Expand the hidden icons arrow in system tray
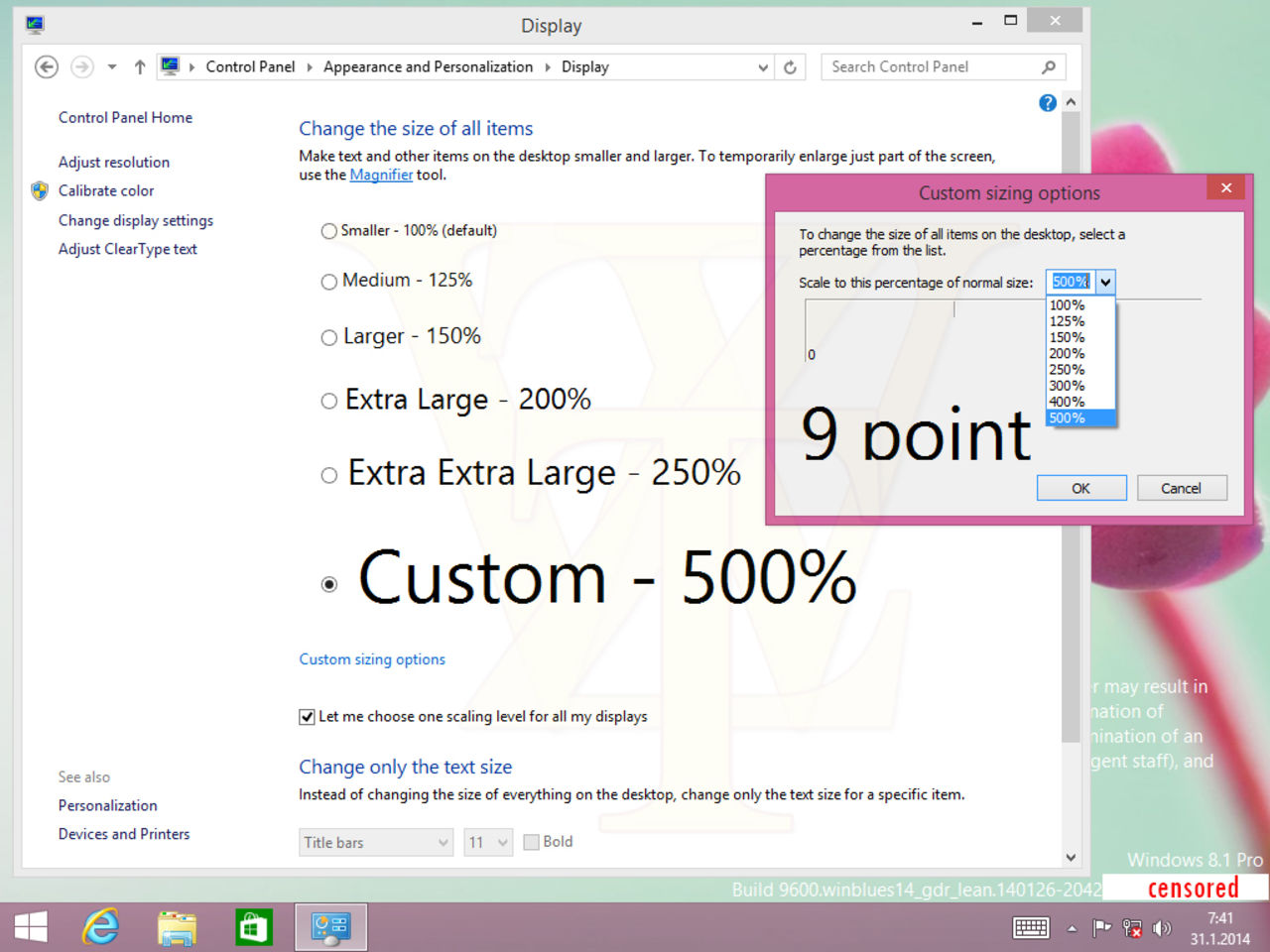1270x952 pixels. pyautogui.click(x=1072, y=928)
